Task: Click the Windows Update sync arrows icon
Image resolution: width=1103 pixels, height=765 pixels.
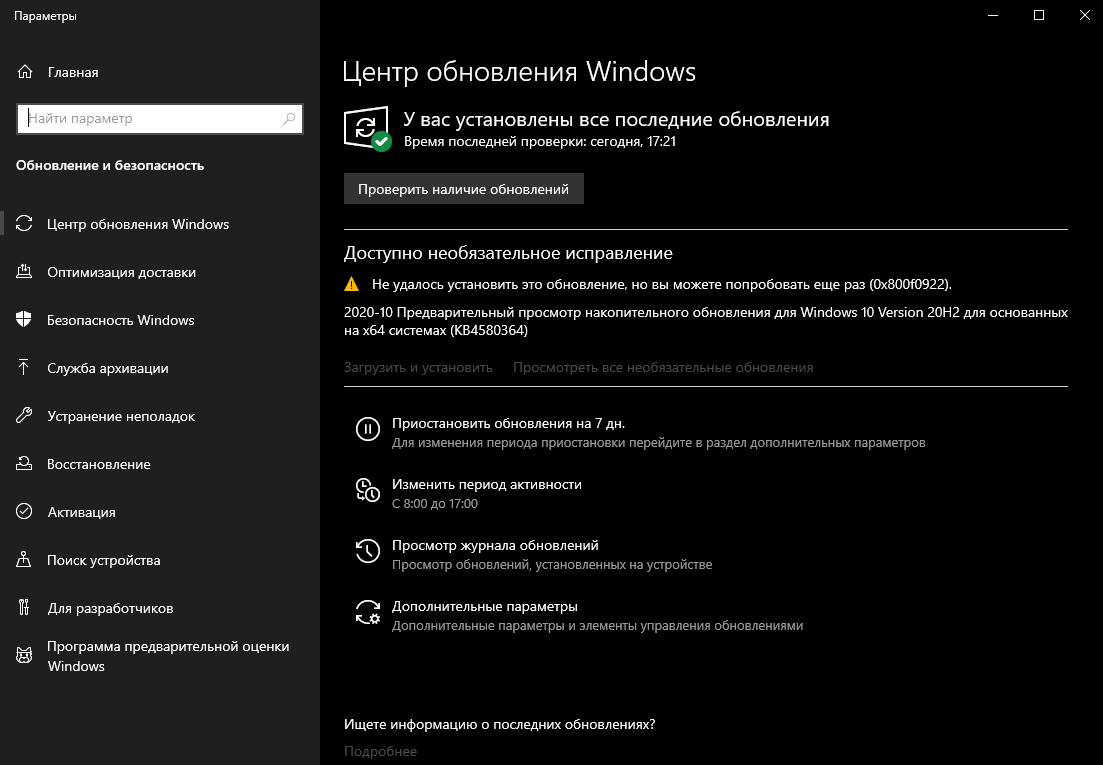Action: click(24, 224)
